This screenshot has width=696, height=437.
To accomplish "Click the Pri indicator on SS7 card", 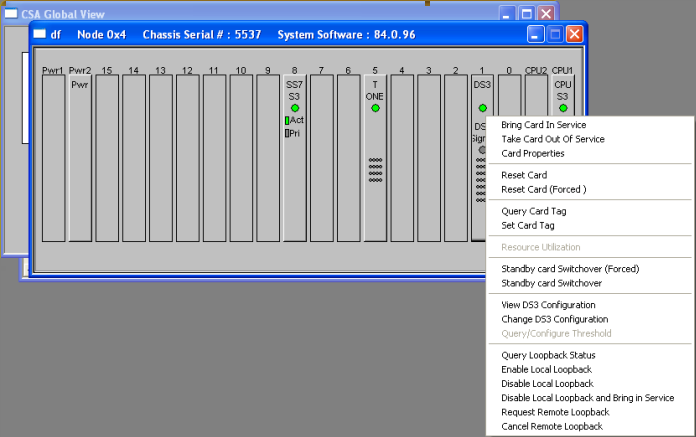I will (x=293, y=132).
